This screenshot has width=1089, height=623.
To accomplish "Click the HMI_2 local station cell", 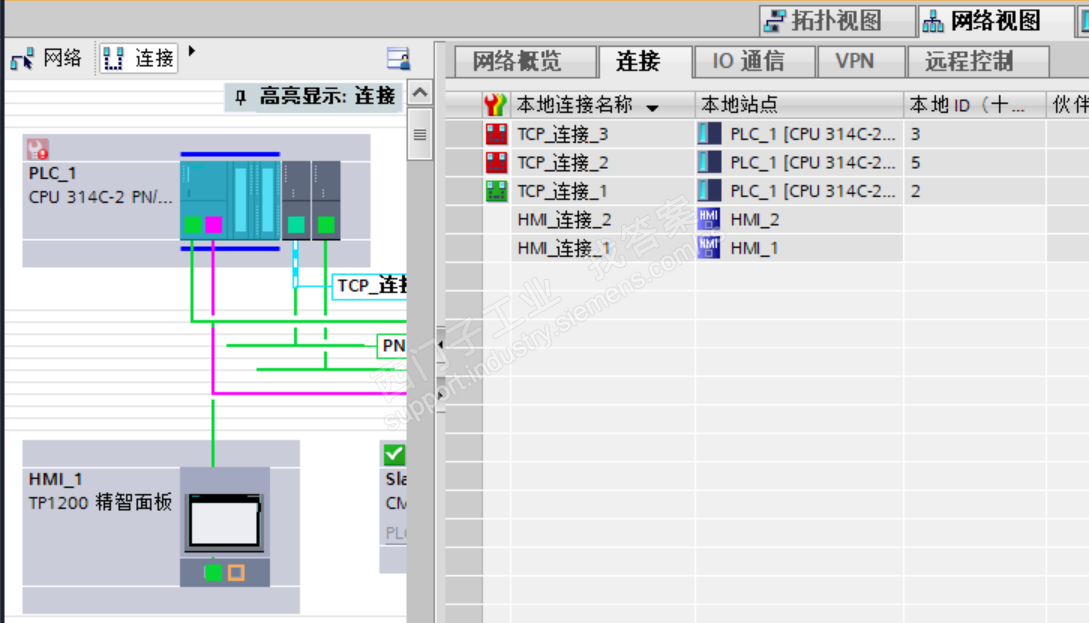I will 799,220.
